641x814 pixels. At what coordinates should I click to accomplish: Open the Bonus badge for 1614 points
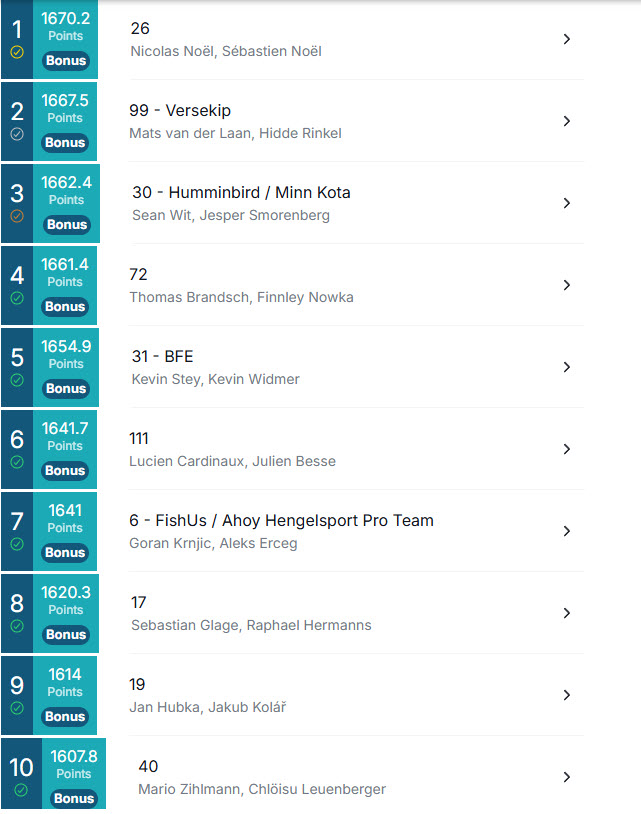click(65, 717)
